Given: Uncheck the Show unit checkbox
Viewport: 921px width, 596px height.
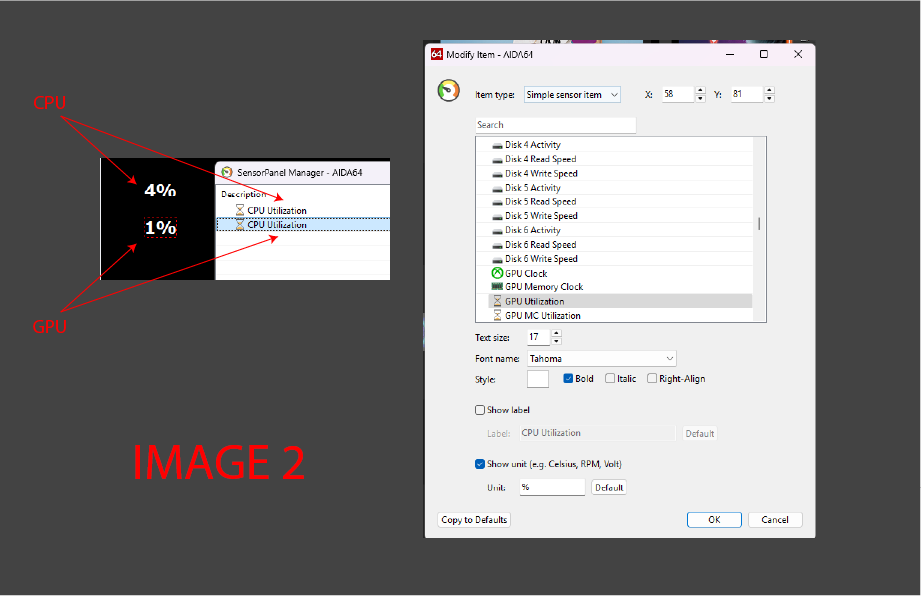Looking at the screenshot, I should tap(480, 464).
